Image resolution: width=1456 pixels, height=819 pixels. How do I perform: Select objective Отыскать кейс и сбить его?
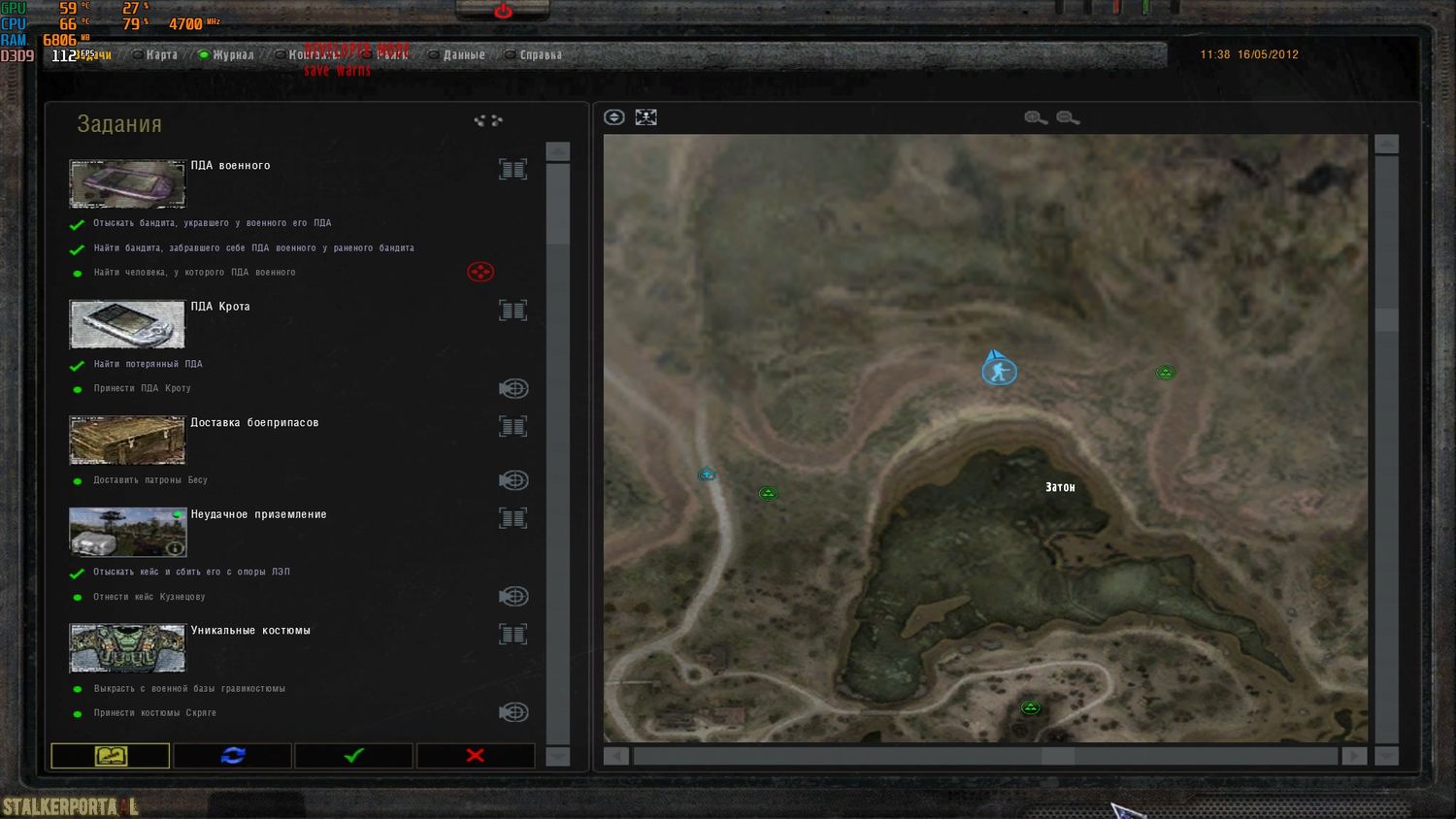(191, 573)
